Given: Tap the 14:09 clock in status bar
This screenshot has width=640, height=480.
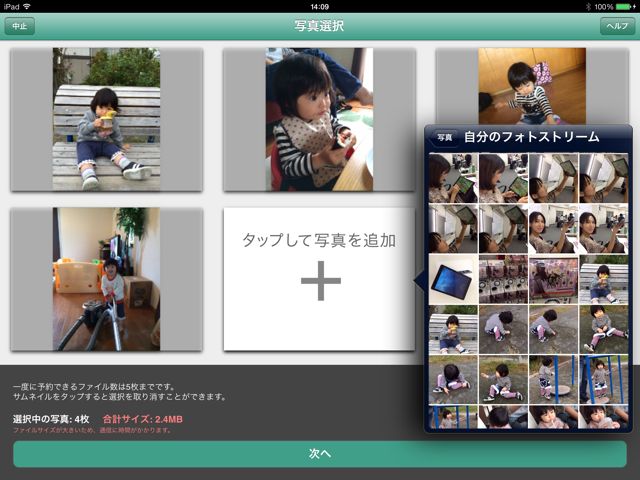Looking at the screenshot, I should 320,7.
